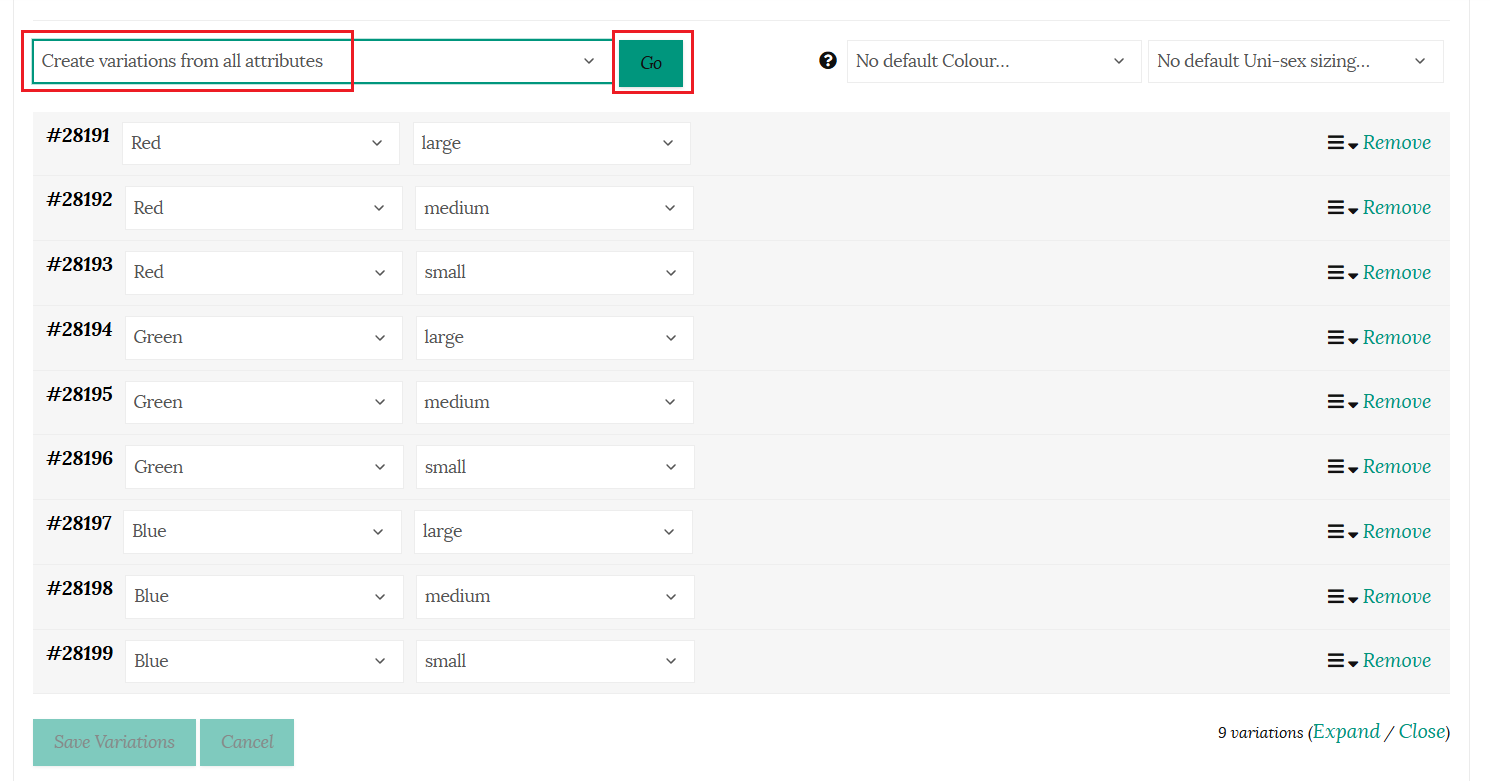Click the drag handle icon for variation #28192
1490x781 pixels.
1336,208
